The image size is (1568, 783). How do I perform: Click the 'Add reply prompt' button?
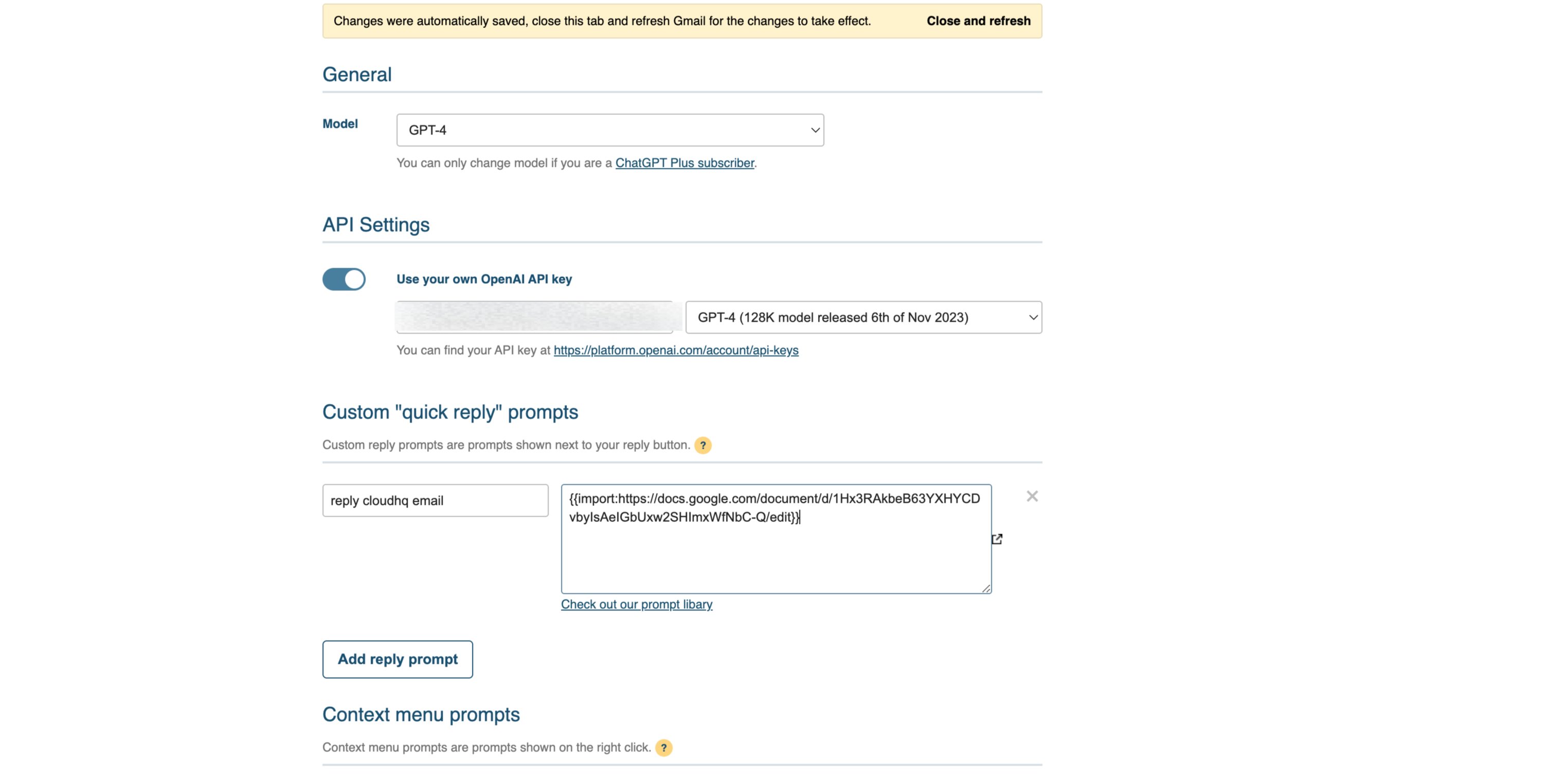point(398,660)
